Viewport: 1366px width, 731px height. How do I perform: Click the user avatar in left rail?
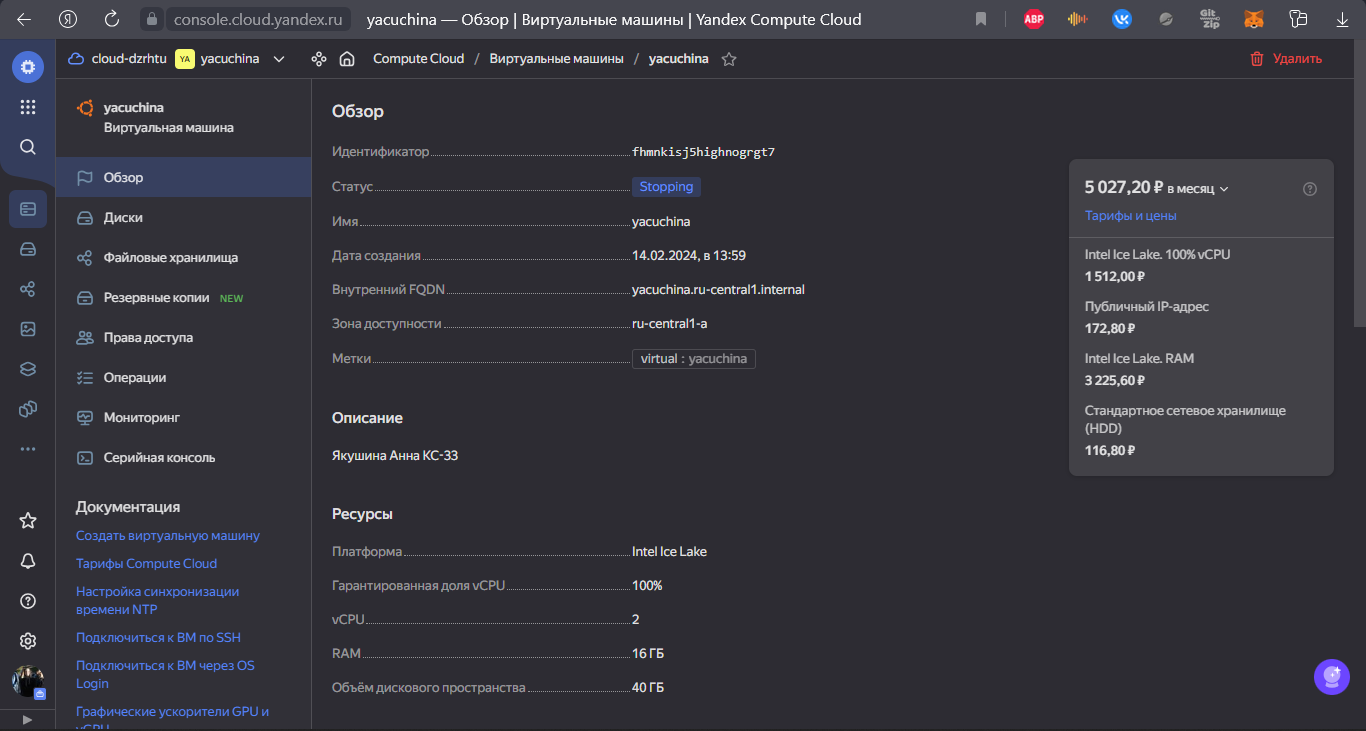coord(28,681)
